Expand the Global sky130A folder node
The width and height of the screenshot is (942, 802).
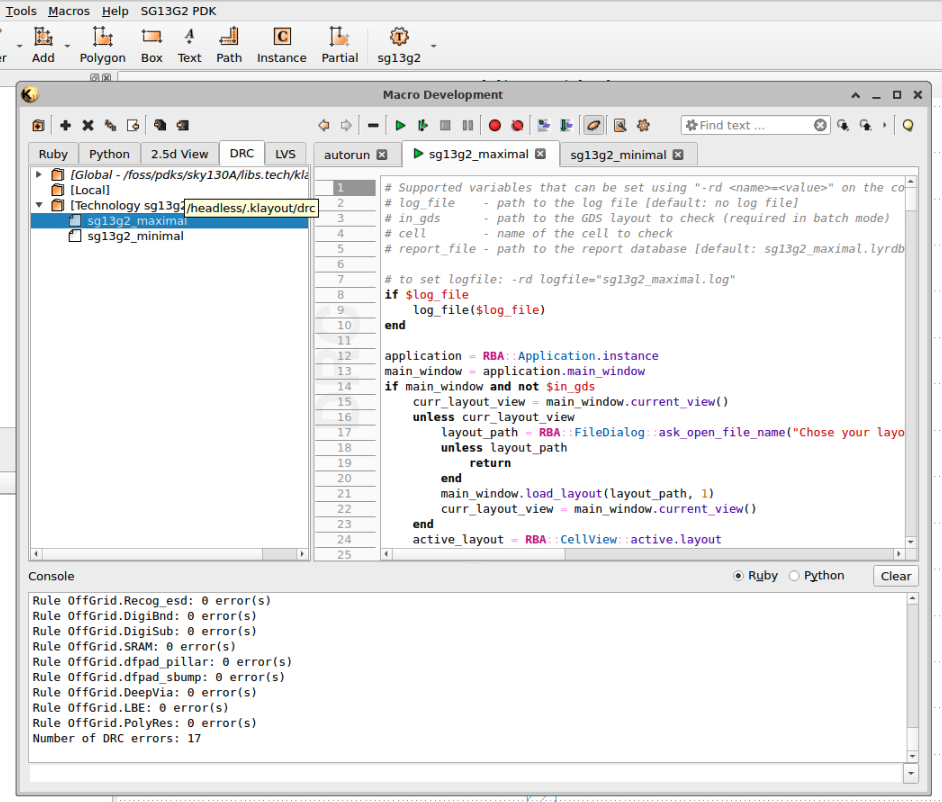point(39,175)
